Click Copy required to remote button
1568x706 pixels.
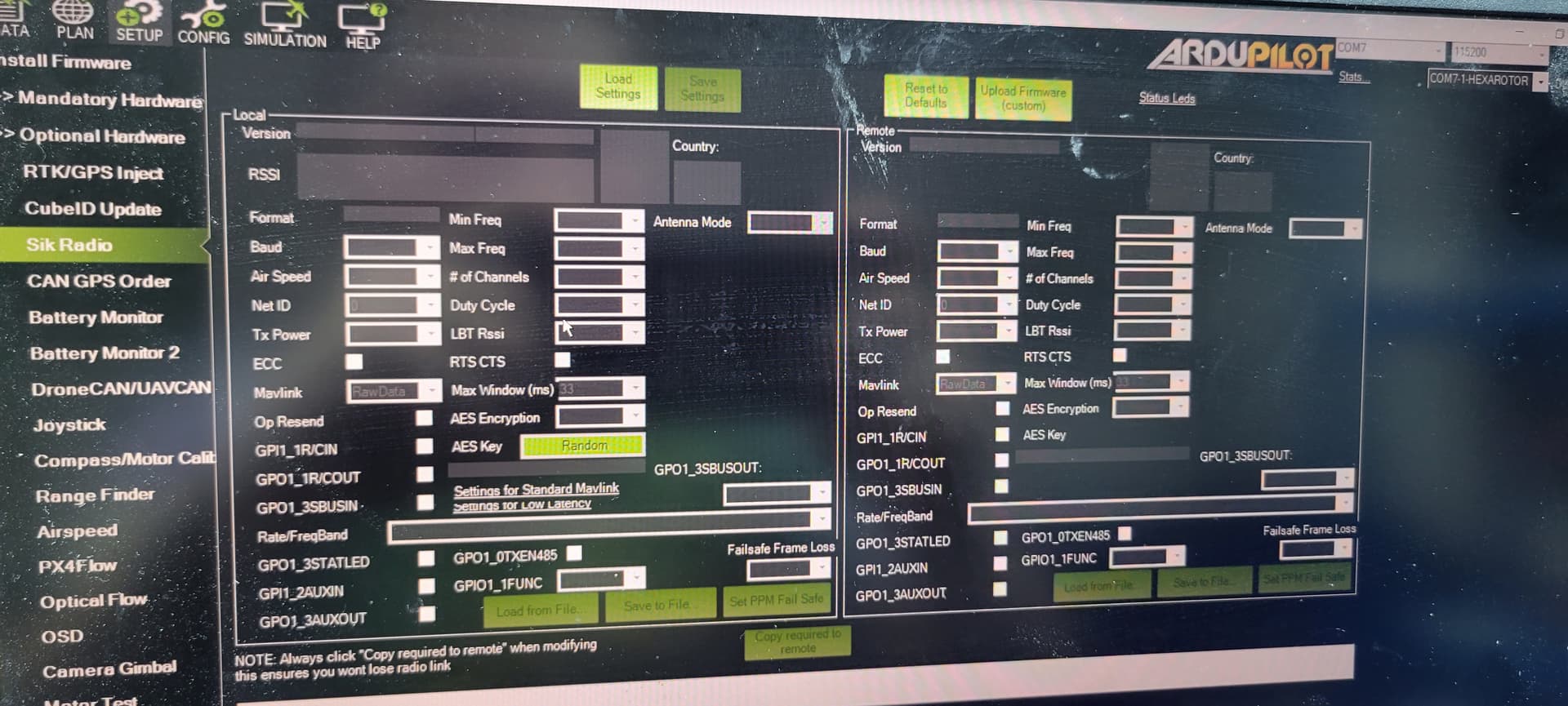797,642
